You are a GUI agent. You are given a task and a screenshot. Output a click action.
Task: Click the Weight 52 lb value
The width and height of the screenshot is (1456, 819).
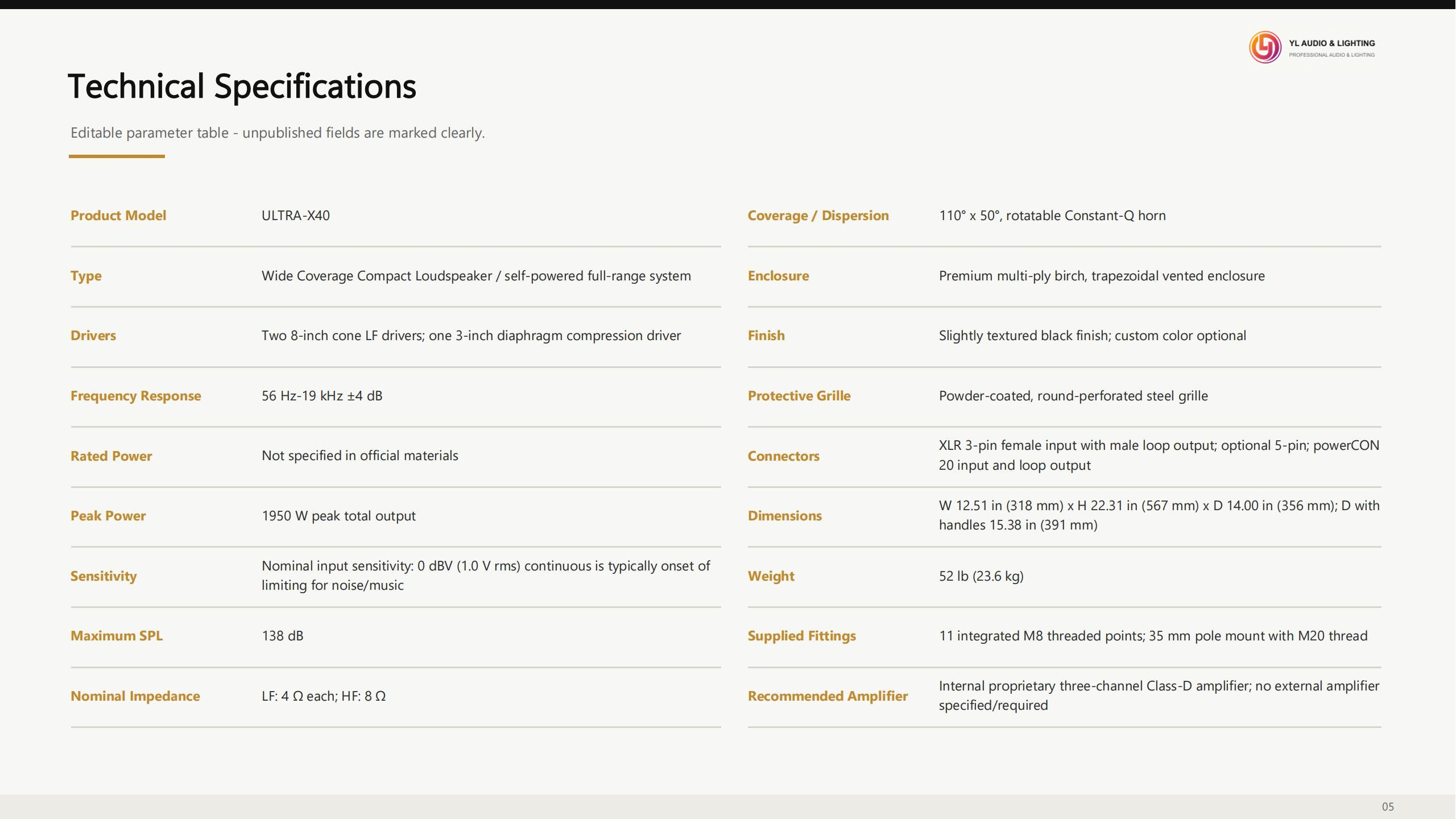coord(981,576)
